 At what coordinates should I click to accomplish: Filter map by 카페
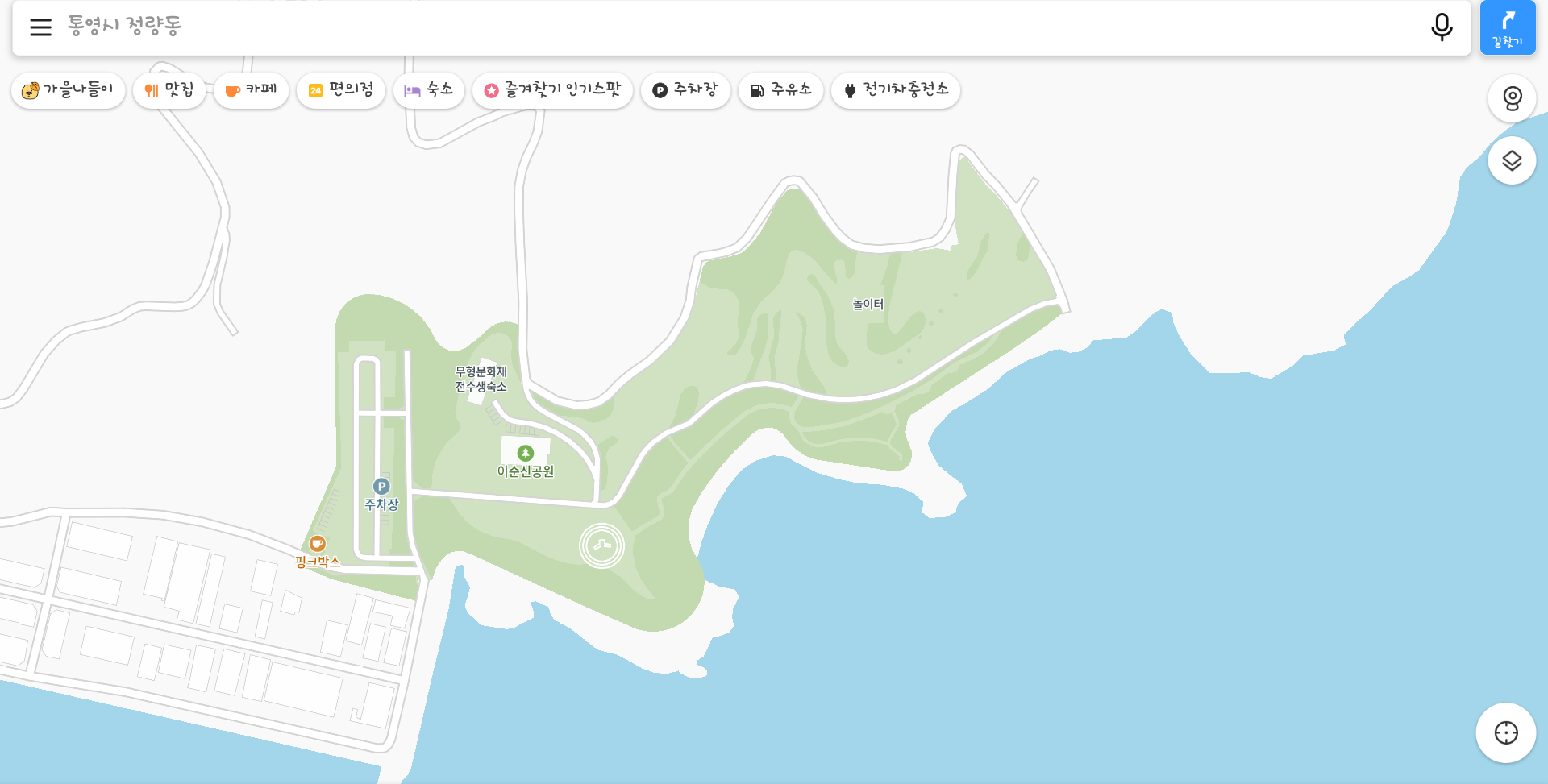pos(251,90)
